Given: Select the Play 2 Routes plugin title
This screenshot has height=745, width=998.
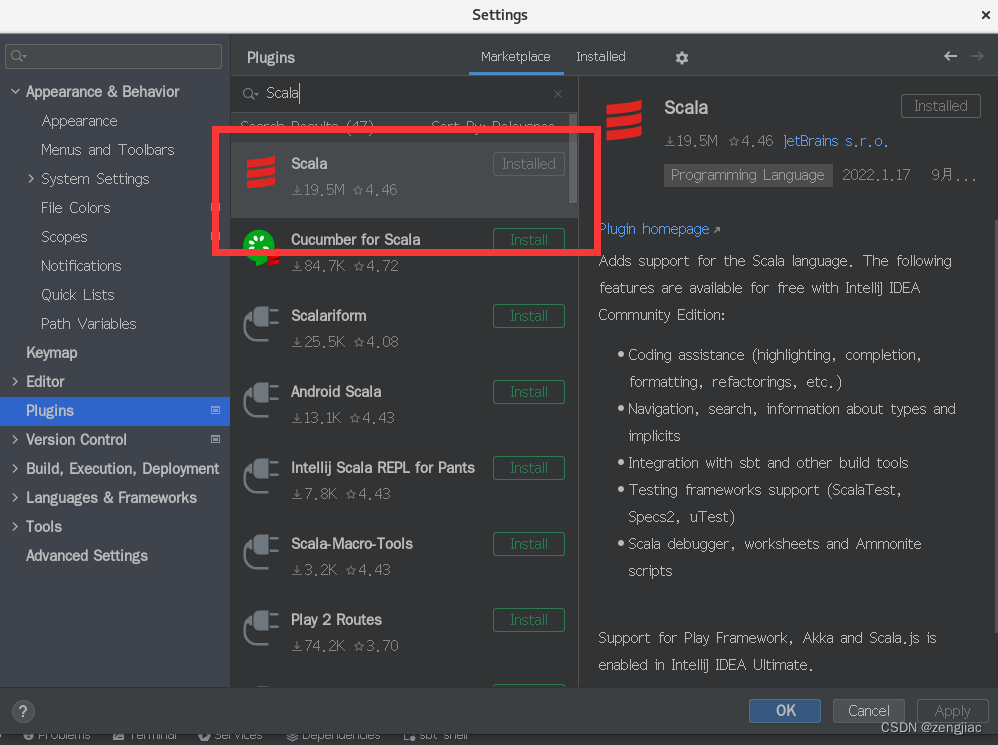Looking at the screenshot, I should (336, 620).
